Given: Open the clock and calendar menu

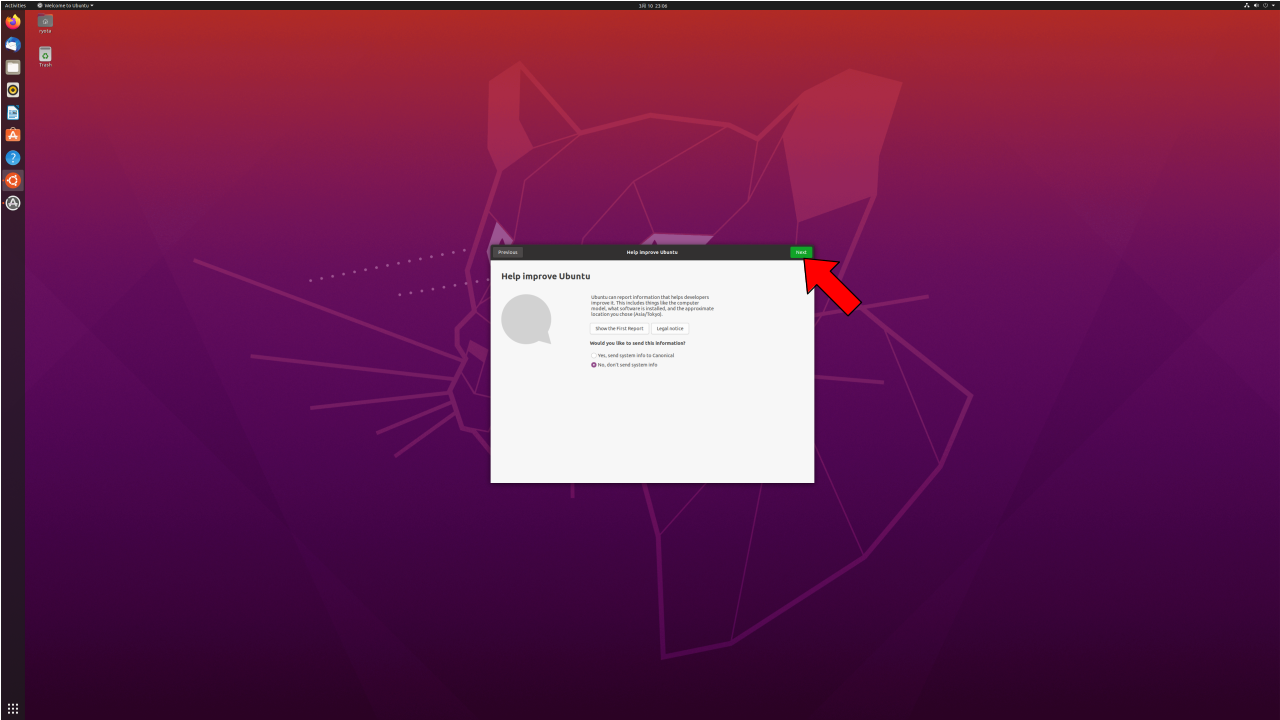Looking at the screenshot, I should [653, 5].
